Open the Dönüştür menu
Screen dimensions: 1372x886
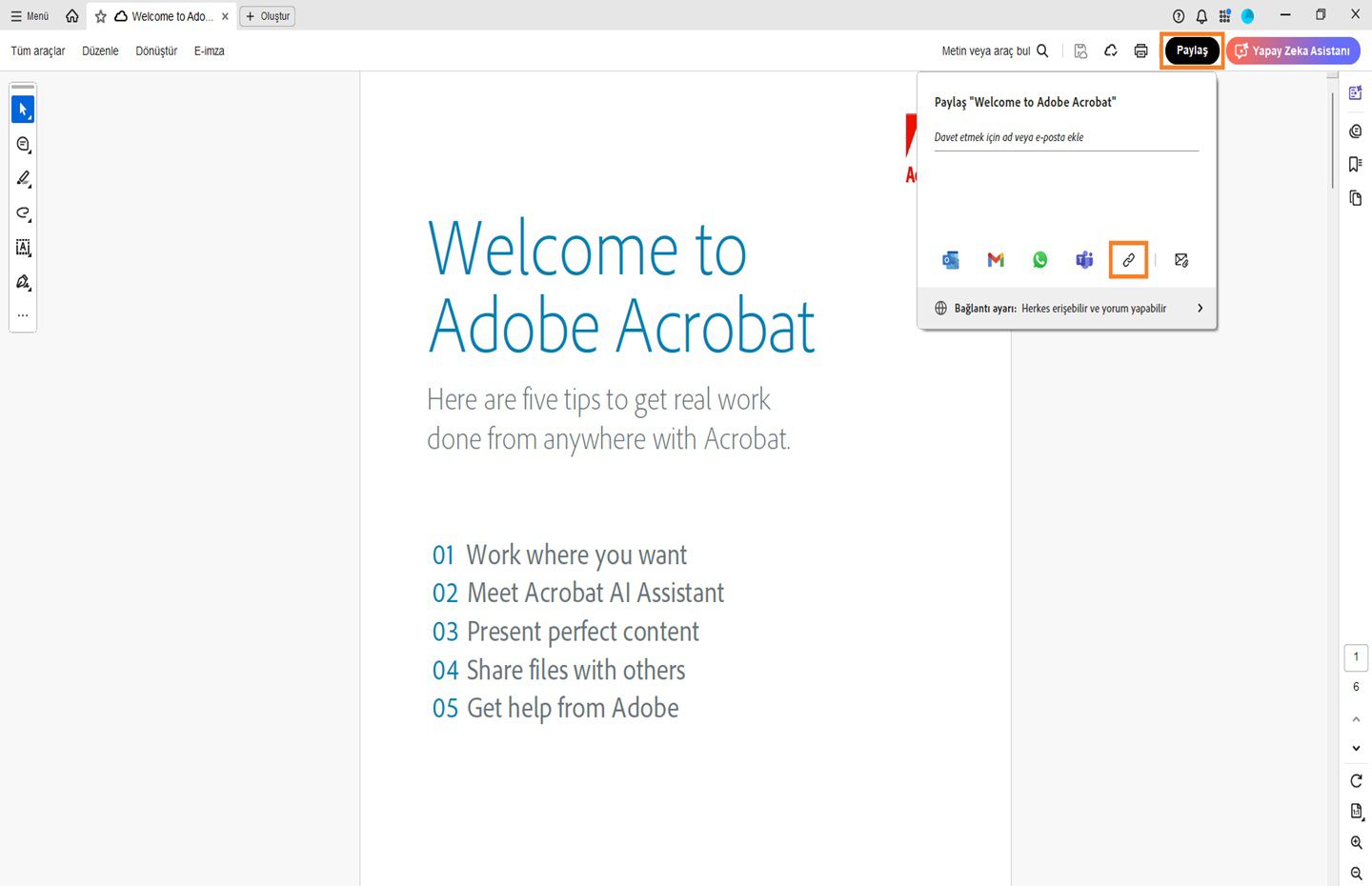156,50
